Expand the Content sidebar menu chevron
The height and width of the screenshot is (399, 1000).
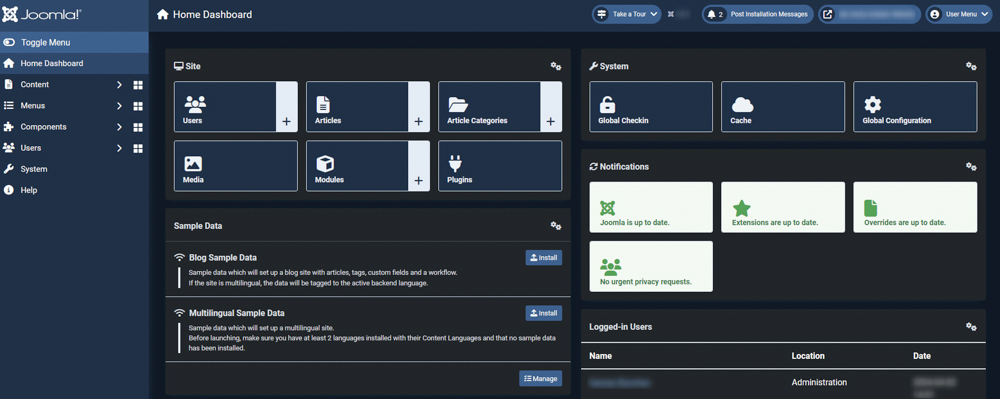tap(119, 85)
